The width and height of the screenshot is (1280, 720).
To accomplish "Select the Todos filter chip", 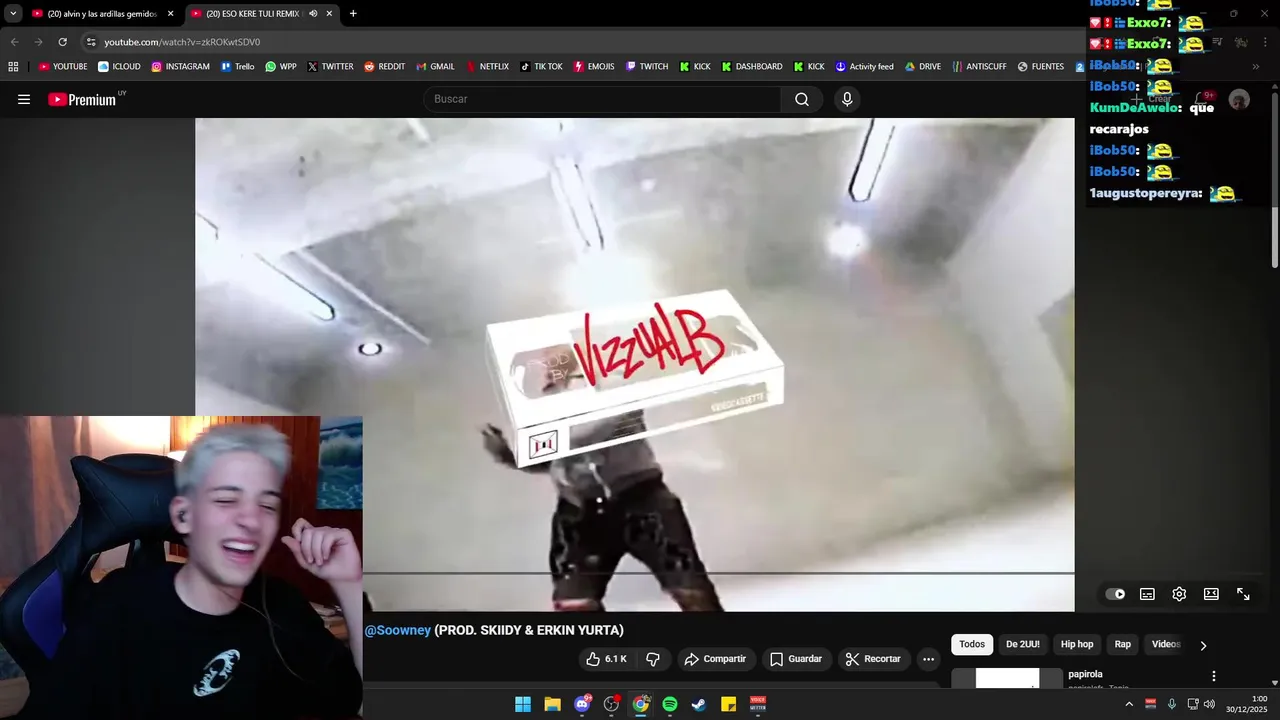I will (x=972, y=644).
